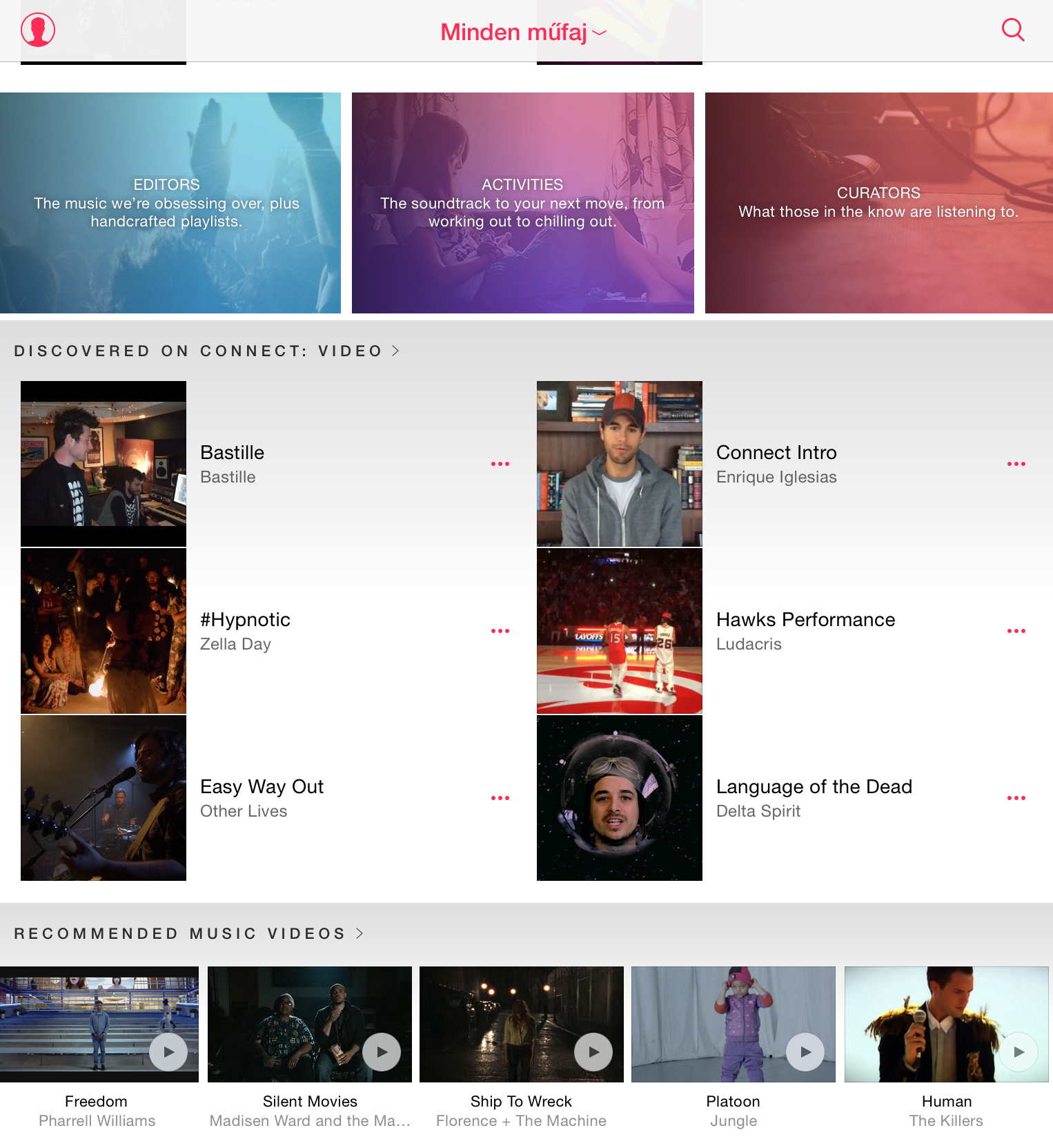Open the Human title link
The image size is (1053, 1148).
(947, 1102)
